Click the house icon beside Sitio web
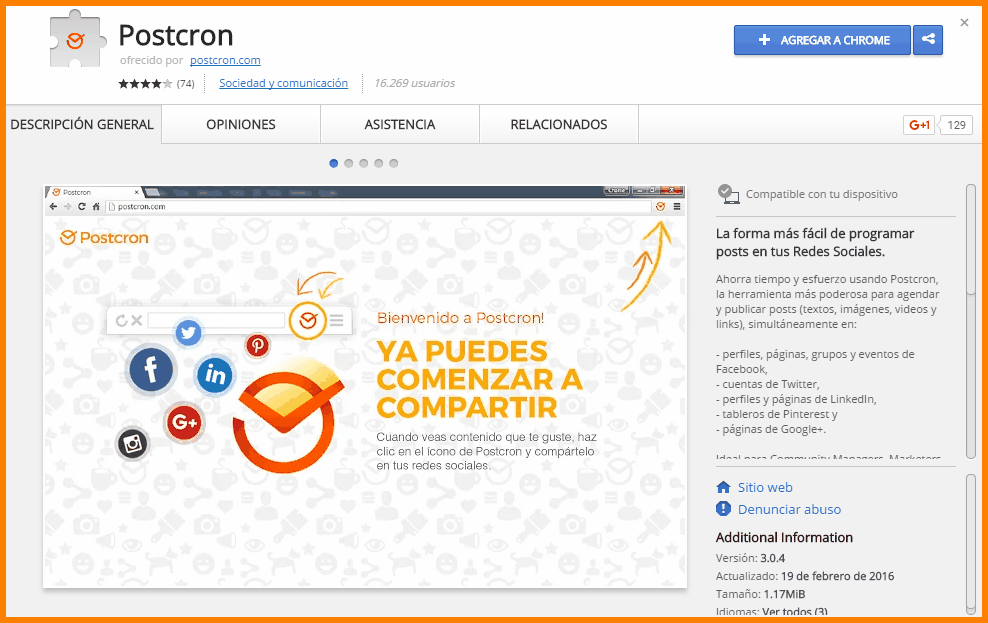The image size is (988, 623). pyautogui.click(x=723, y=487)
